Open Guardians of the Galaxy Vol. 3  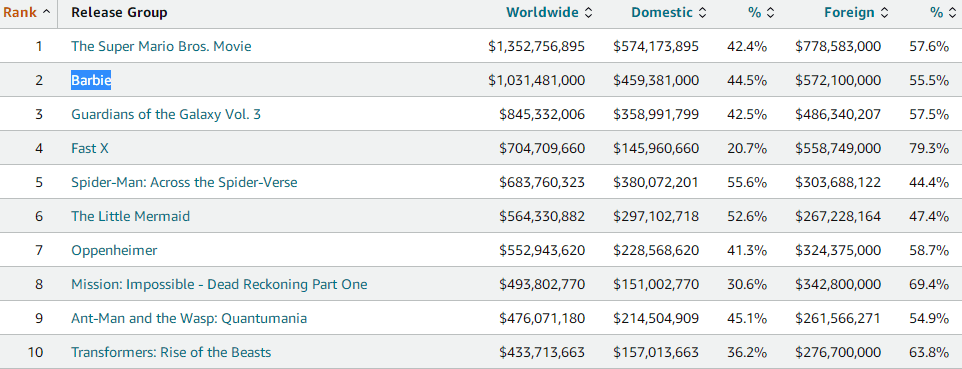[x=166, y=114]
